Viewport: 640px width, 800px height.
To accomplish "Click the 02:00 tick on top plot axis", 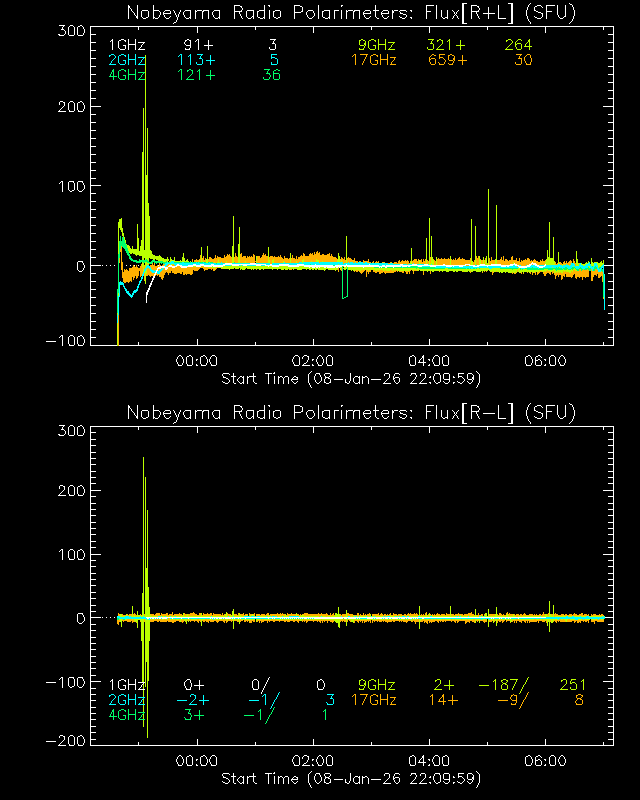I will pos(312,361).
